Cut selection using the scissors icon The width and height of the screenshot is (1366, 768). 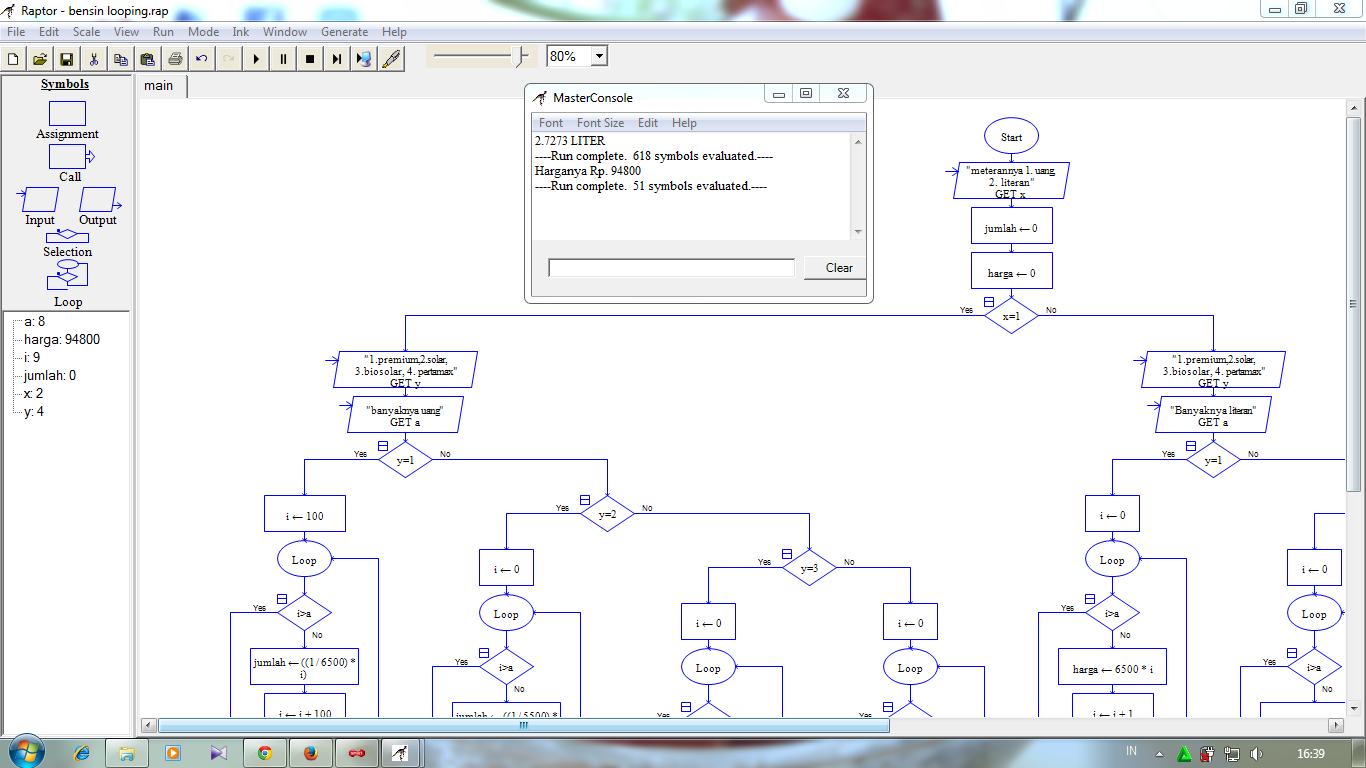pyautogui.click(x=94, y=59)
